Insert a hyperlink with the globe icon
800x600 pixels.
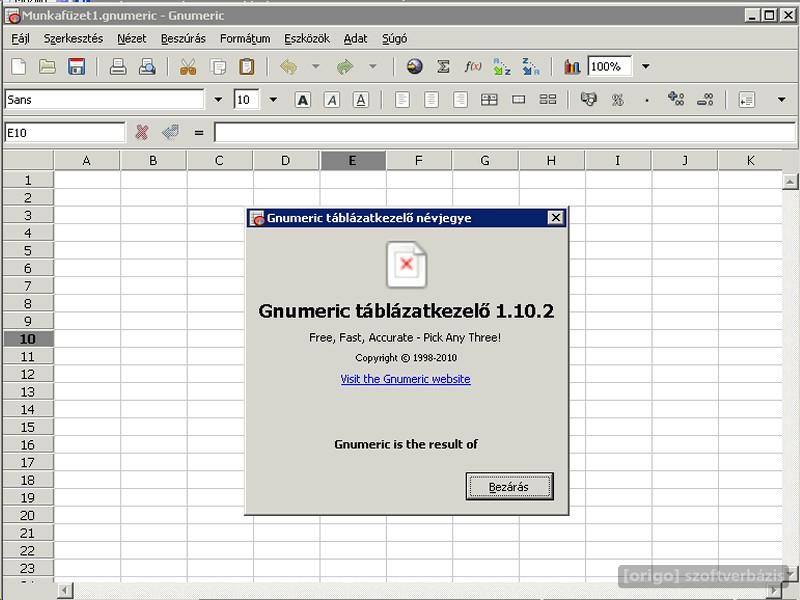click(x=414, y=67)
